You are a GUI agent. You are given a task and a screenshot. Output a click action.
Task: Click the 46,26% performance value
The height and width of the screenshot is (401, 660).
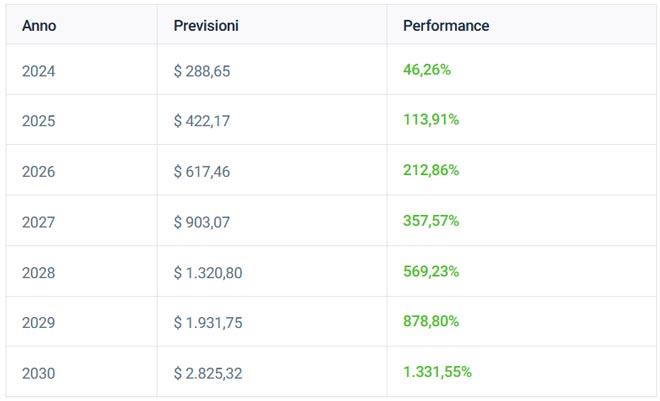pyautogui.click(x=427, y=70)
